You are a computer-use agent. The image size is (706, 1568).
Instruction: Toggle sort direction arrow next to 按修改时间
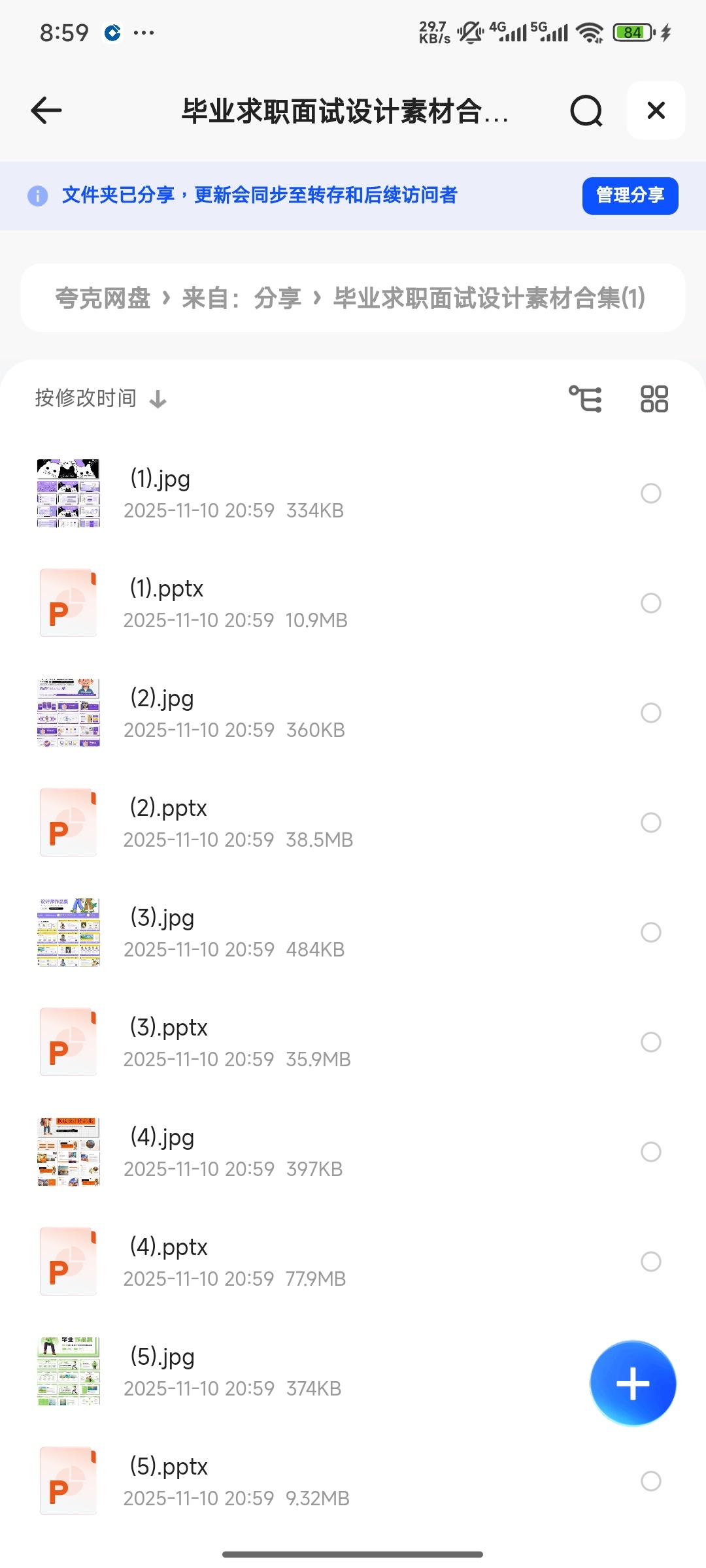158,399
